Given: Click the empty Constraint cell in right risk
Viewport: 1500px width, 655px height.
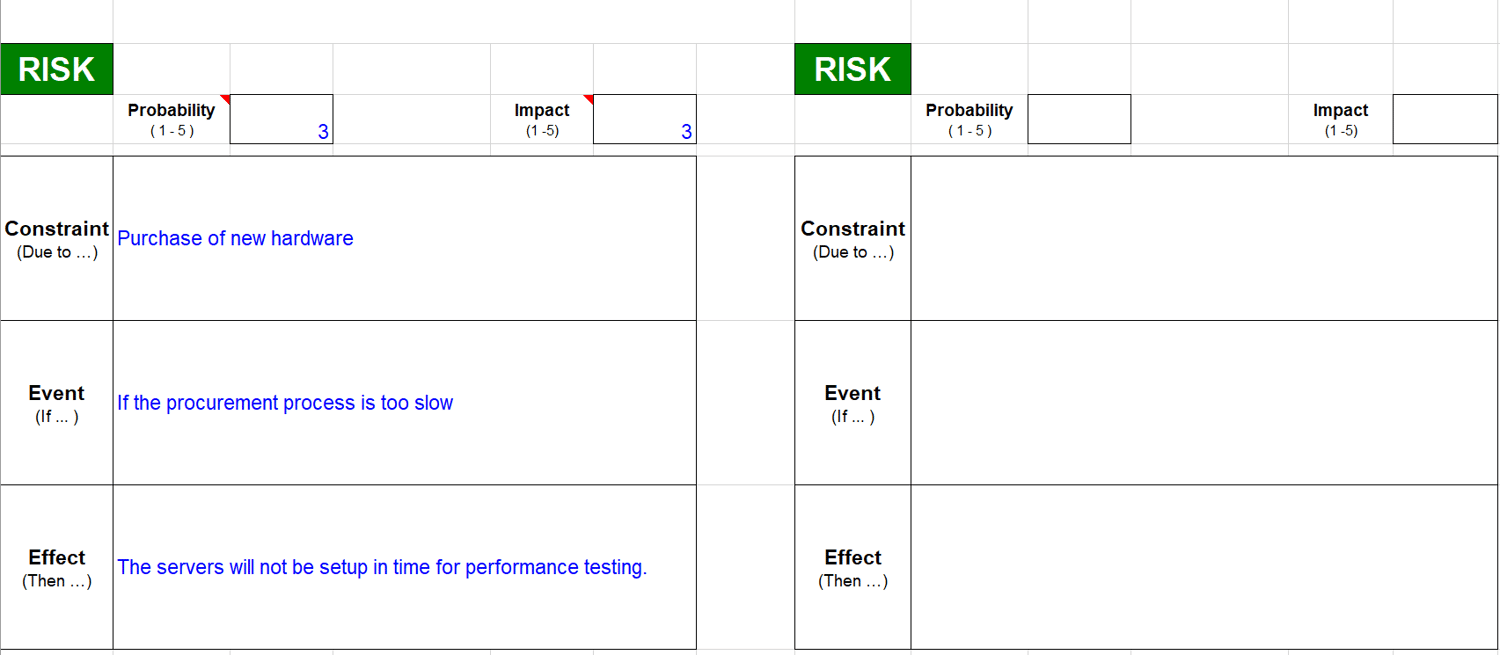Looking at the screenshot, I should [1204, 238].
